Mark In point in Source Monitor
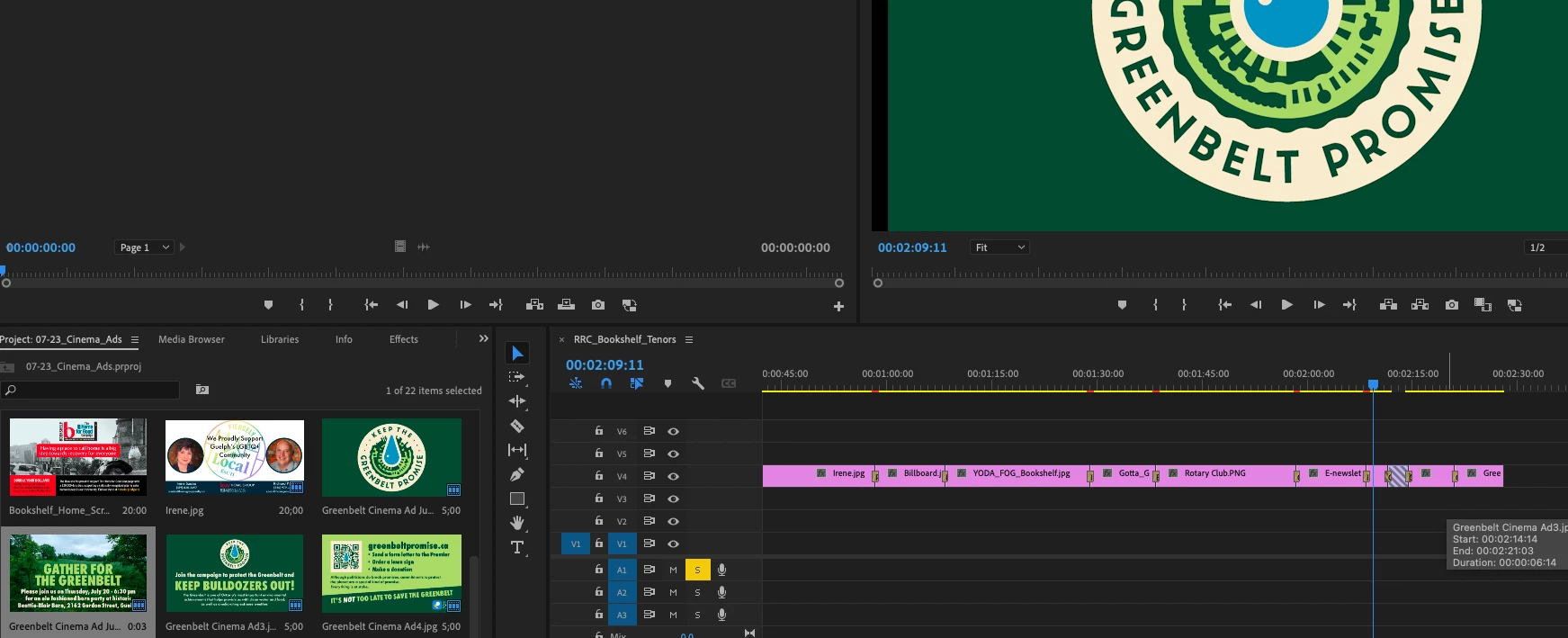Image resolution: width=1568 pixels, height=638 pixels. coord(301,305)
